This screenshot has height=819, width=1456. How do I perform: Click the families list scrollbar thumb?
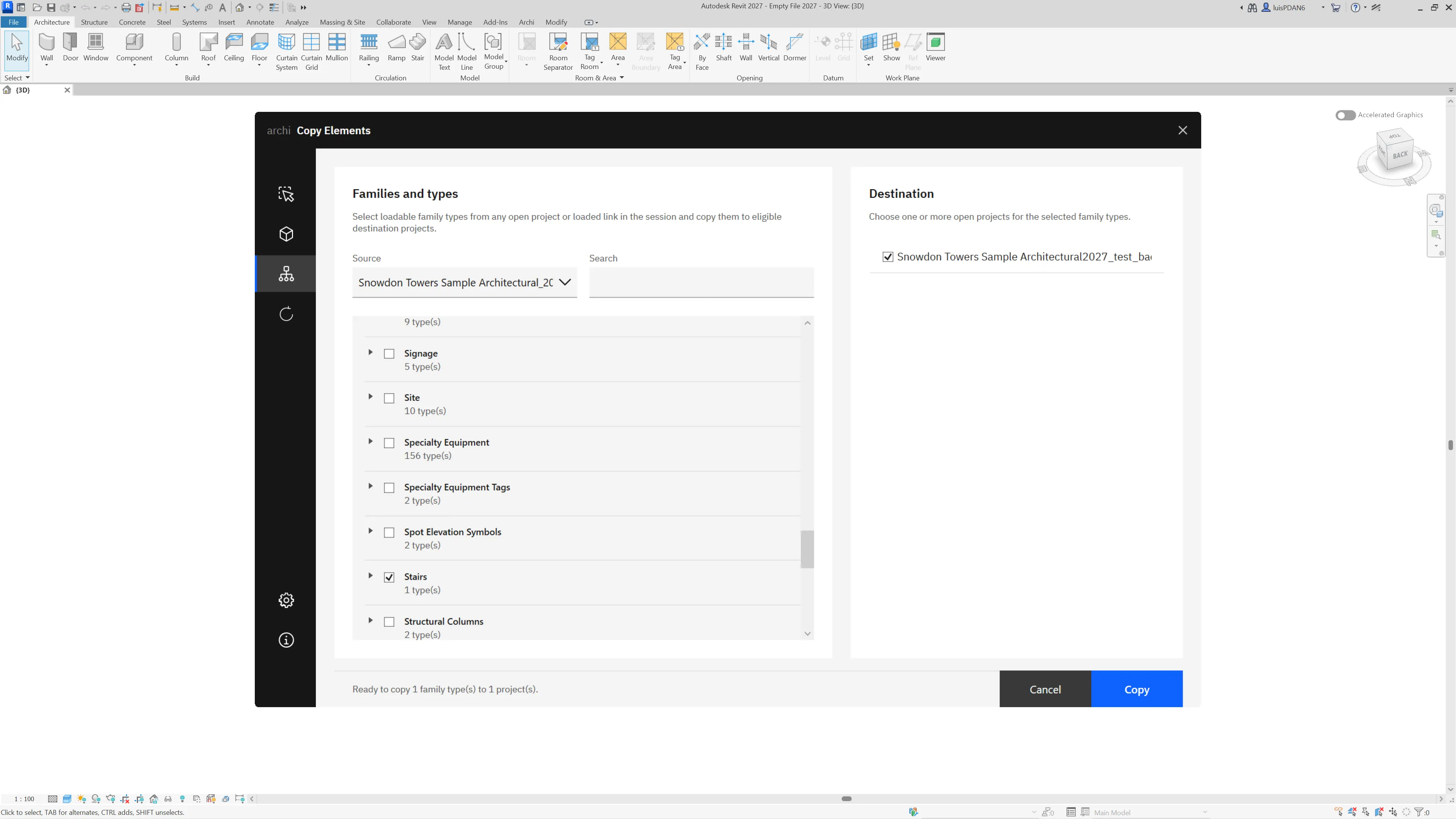click(807, 549)
